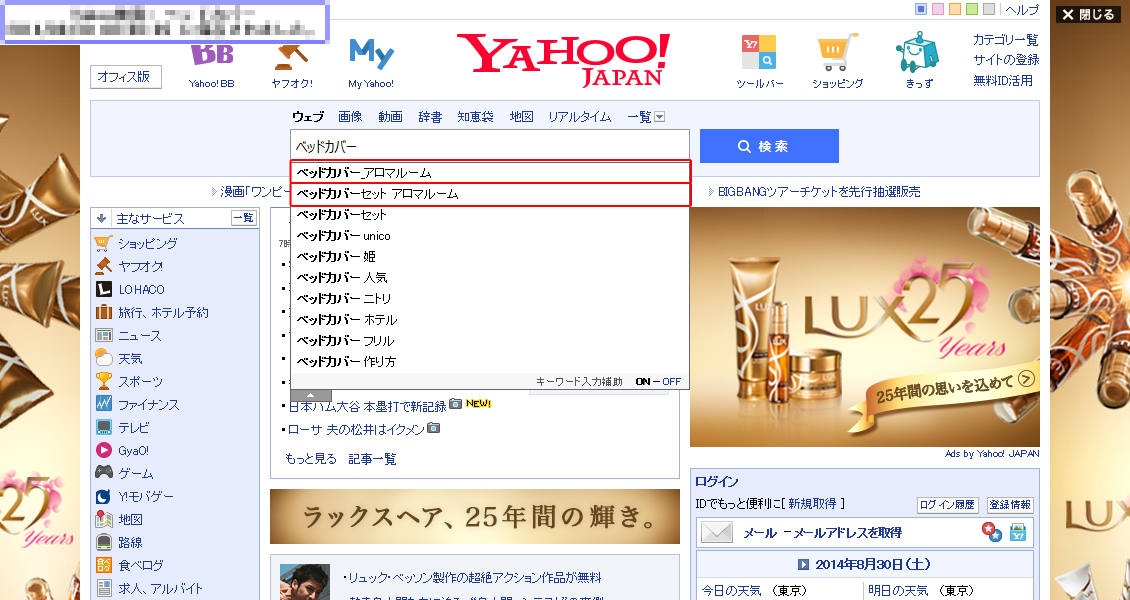The image size is (1130, 600).
Task: Choose the pink theme color swatch
Action: [x=938, y=9]
